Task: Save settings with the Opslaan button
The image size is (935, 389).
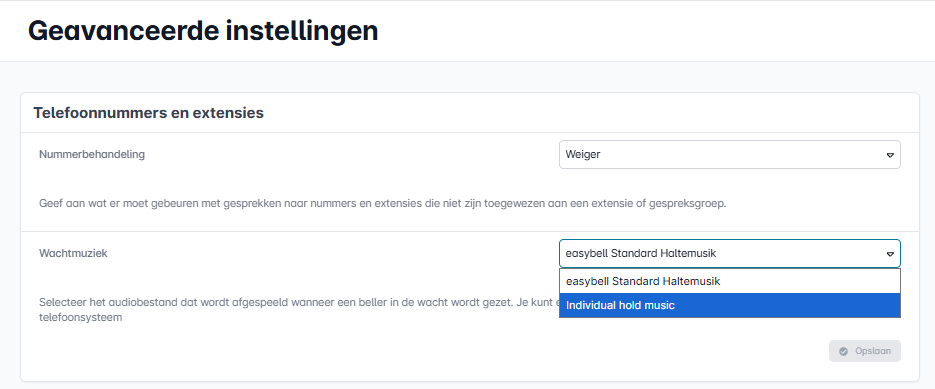Action: [865, 351]
